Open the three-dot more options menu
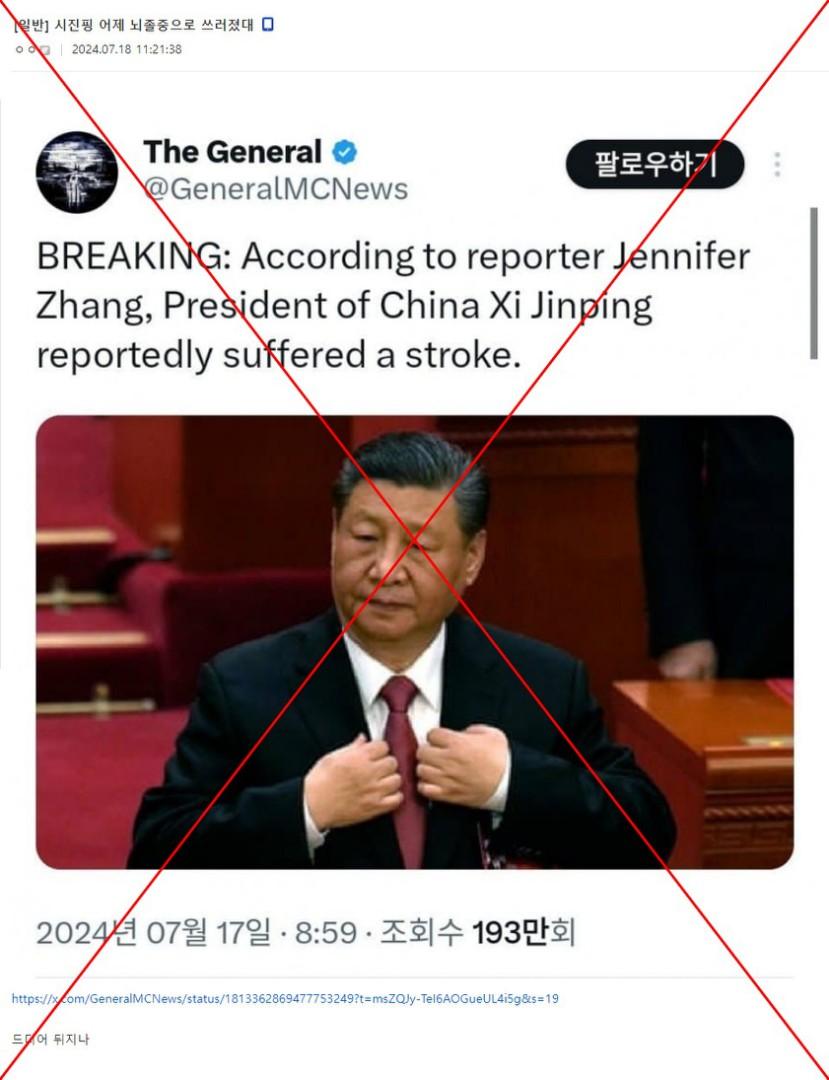This screenshot has width=829, height=1080. [x=777, y=165]
